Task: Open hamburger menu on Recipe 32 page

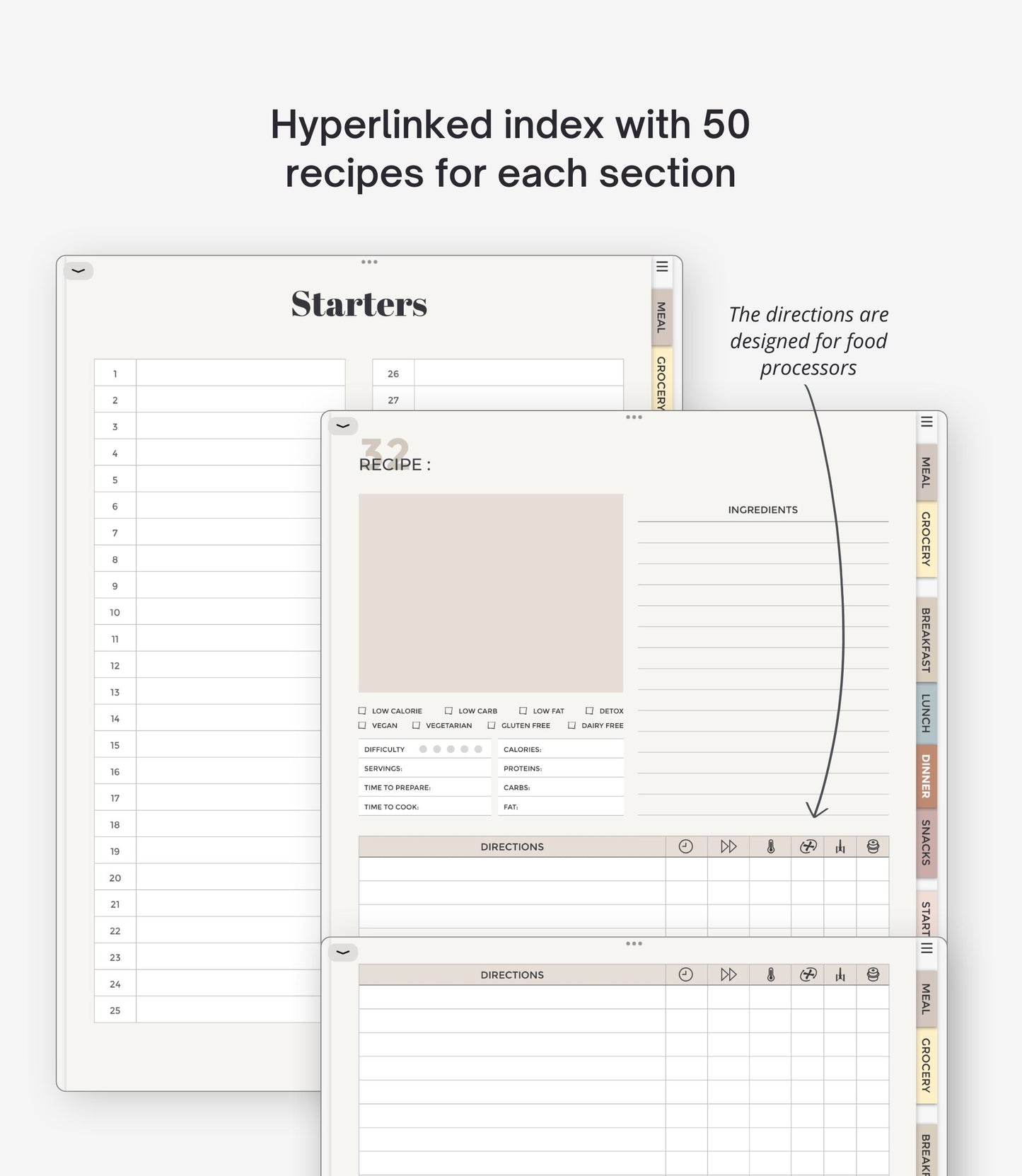Action: coord(927,422)
